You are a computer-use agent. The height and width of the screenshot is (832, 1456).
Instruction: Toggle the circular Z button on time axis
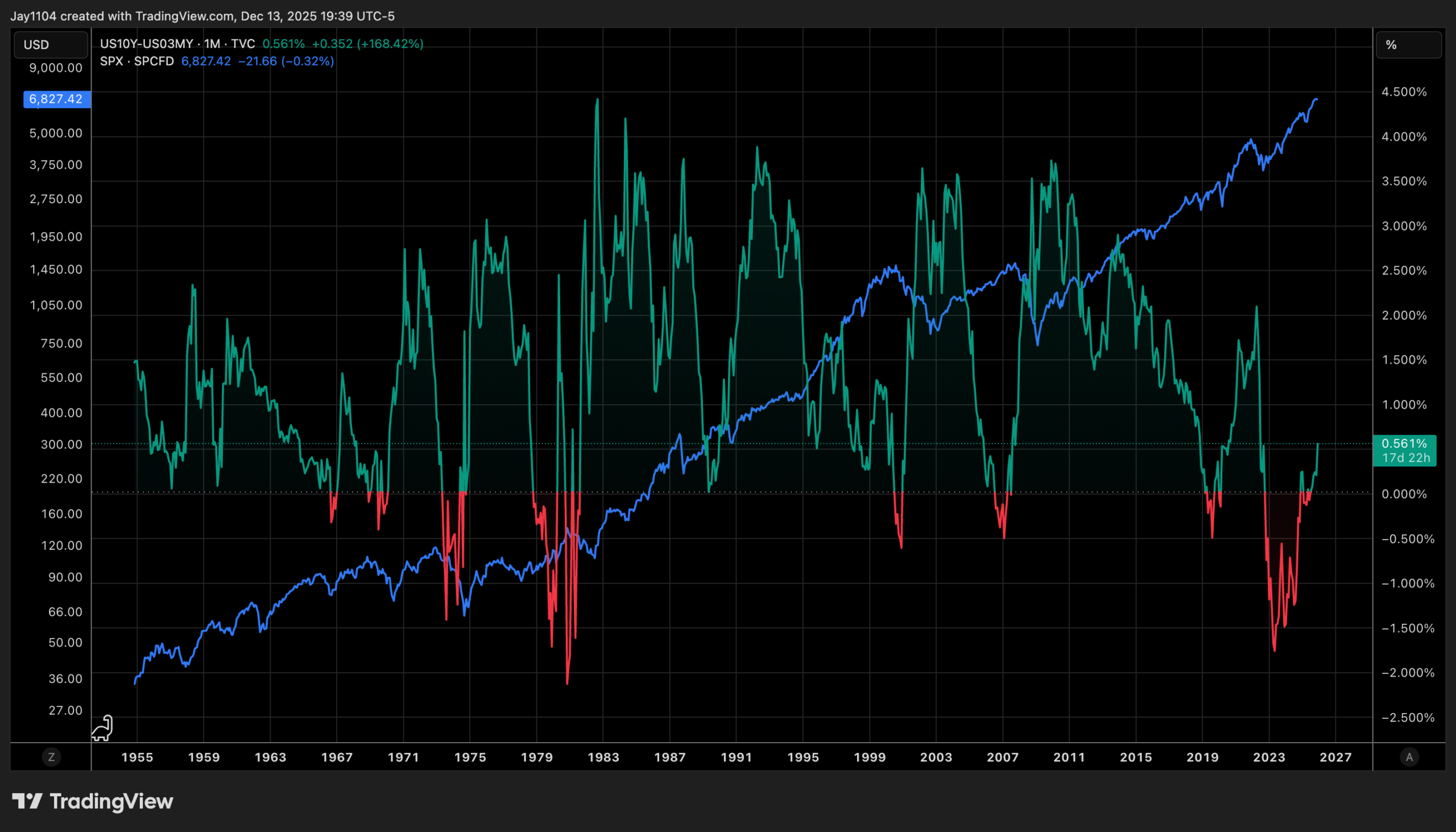(51, 757)
